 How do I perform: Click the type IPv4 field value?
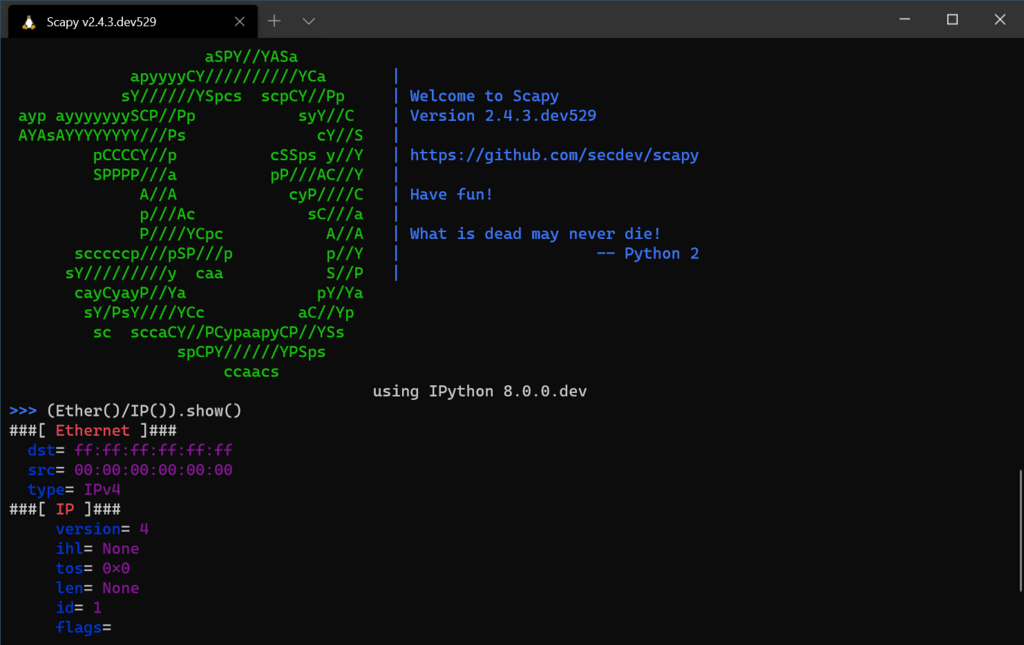102,490
